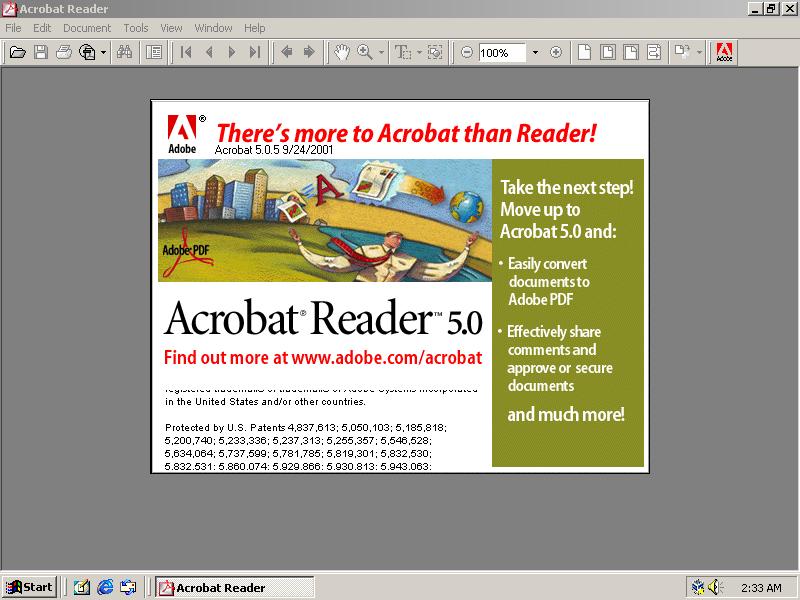Viewport: 800px width, 600px height.
Task: Open the Tools menu
Action: tap(136, 28)
